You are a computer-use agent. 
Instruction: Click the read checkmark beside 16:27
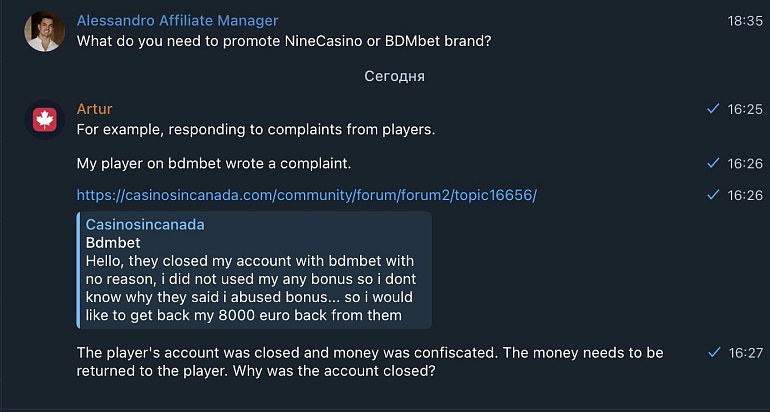click(714, 352)
